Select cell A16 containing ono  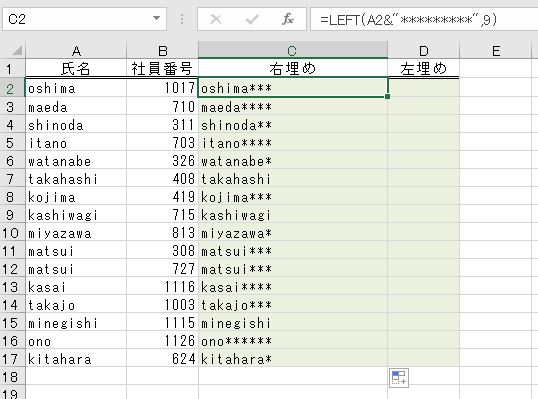[x=76, y=341]
